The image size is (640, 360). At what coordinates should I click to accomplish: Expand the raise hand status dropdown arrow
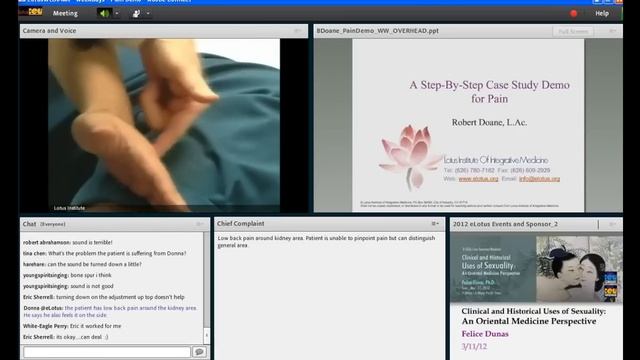click(148, 13)
